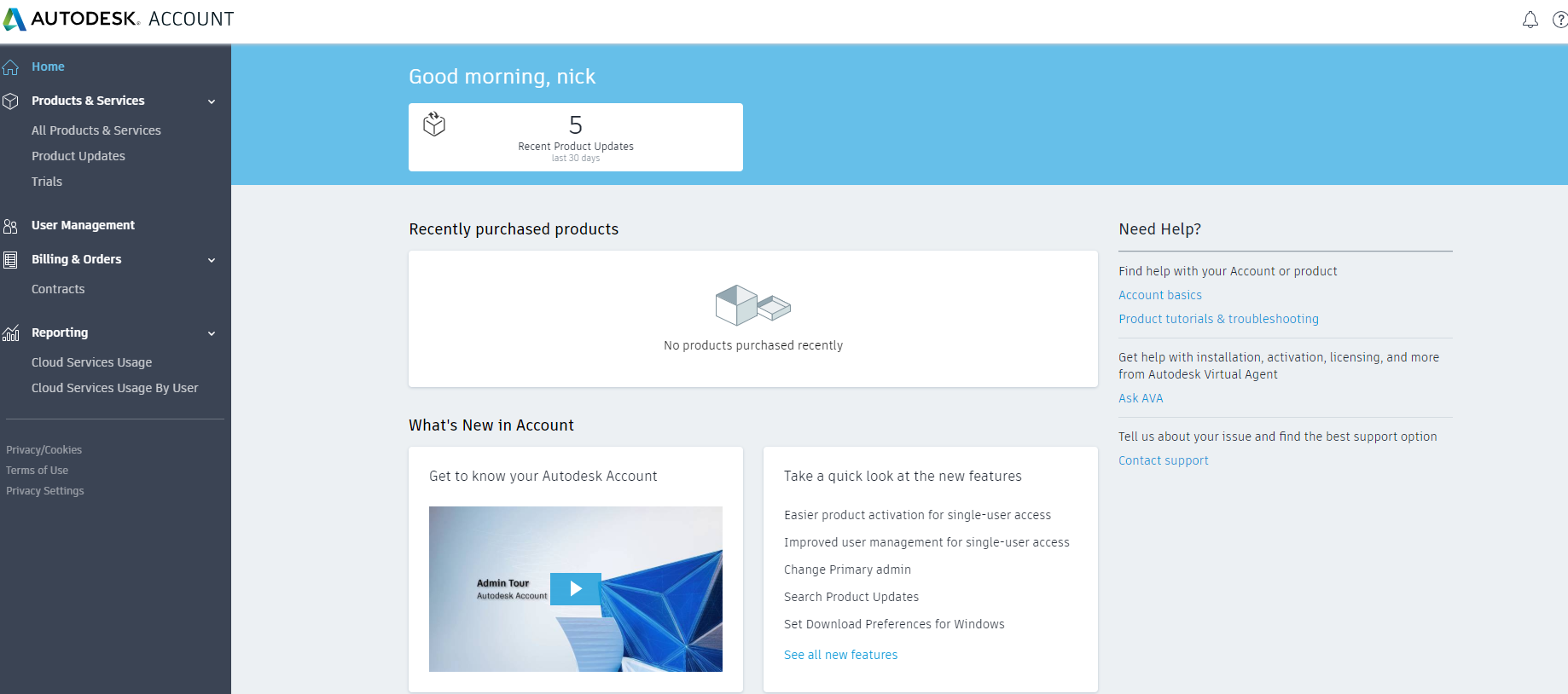Click the Products & Services cube icon
1568x694 pixels.
[10, 101]
